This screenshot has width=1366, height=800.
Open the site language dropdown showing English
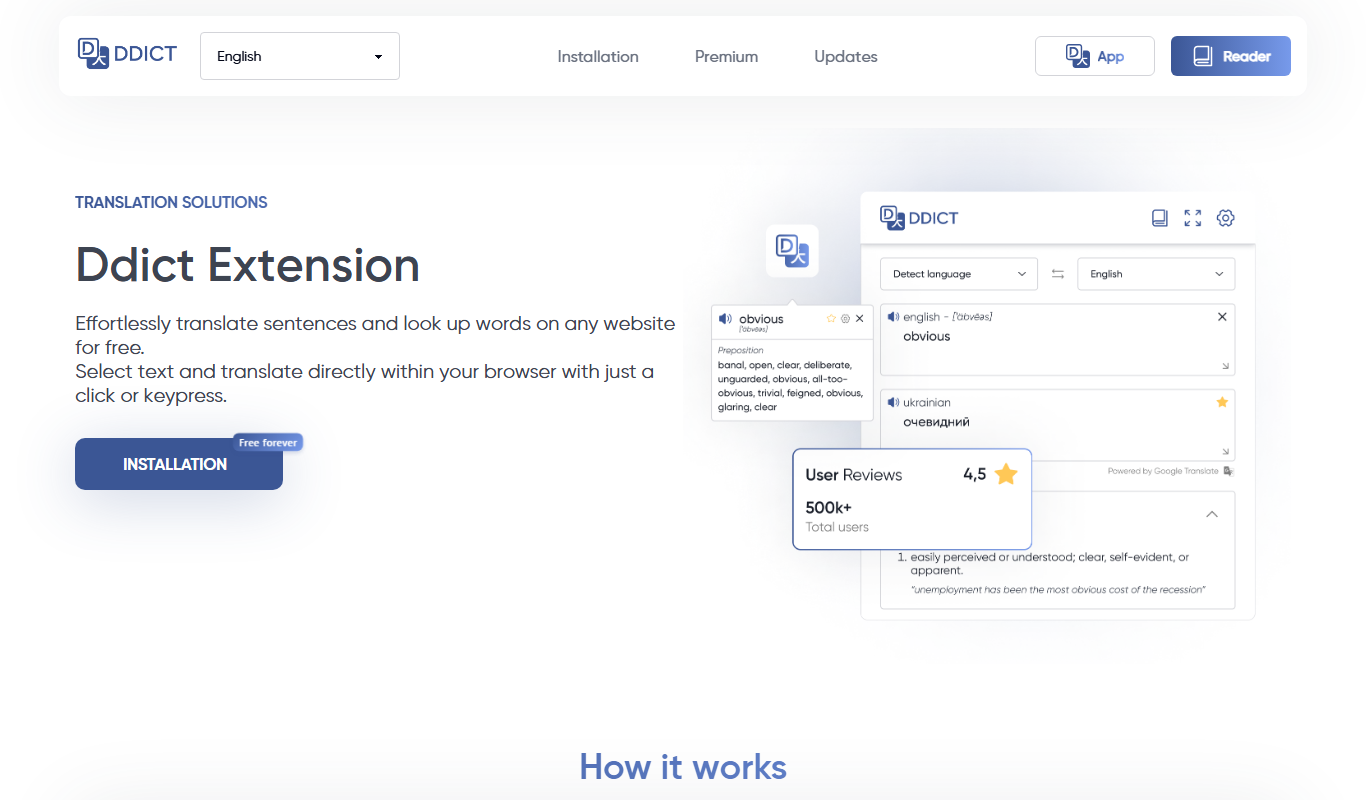300,56
